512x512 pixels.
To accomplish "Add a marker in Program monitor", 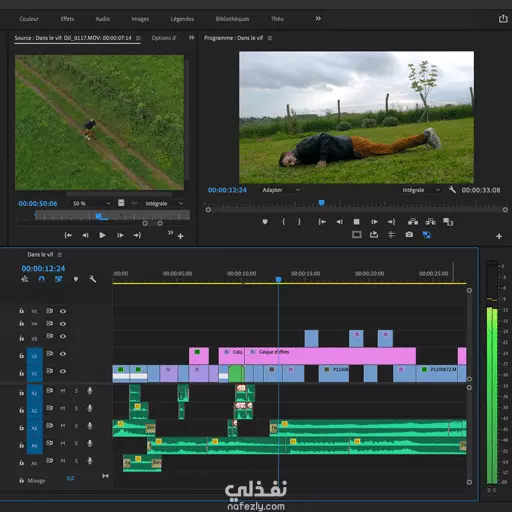I will 265,222.
